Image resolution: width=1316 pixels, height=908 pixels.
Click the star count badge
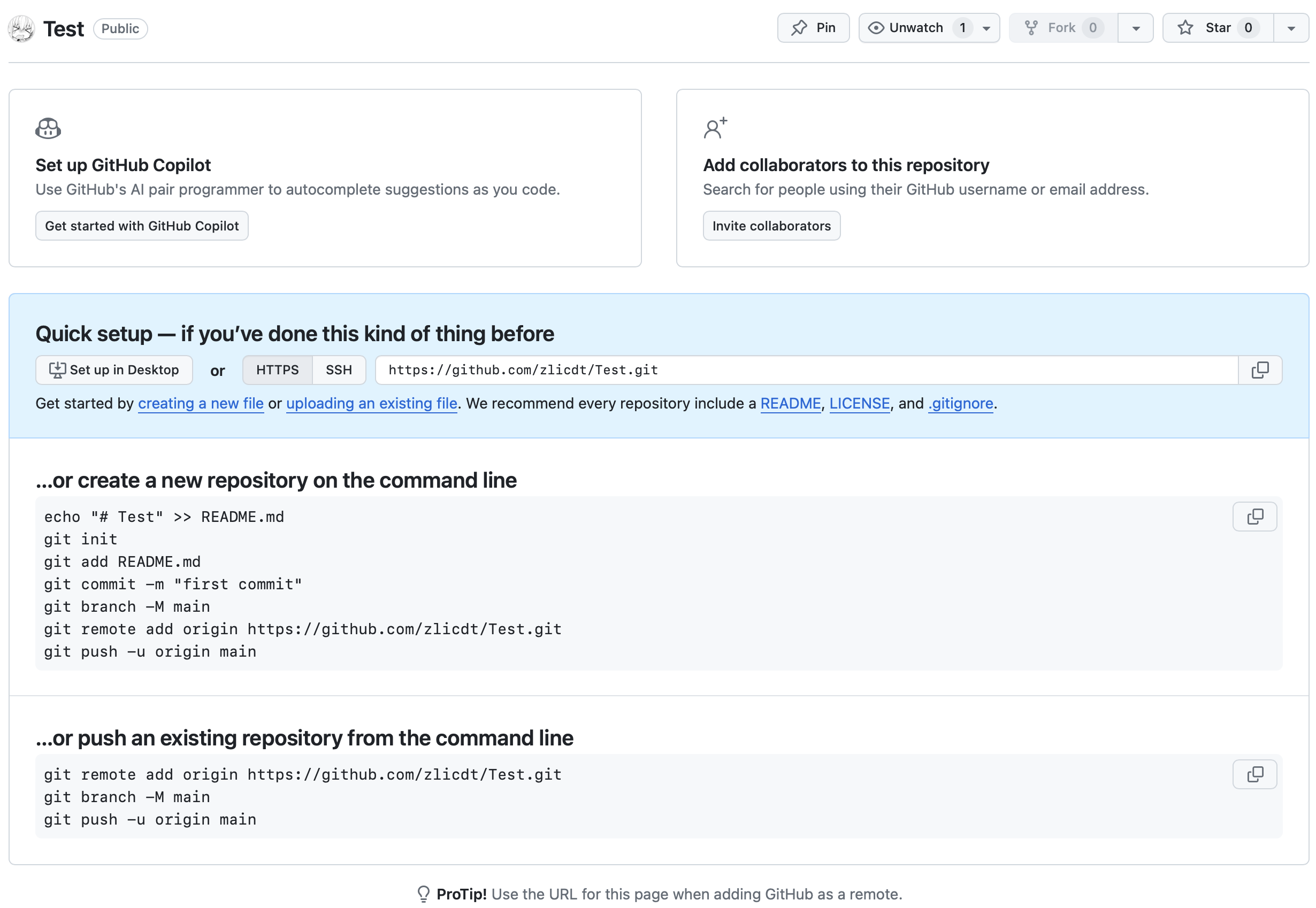tap(1248, 28)
